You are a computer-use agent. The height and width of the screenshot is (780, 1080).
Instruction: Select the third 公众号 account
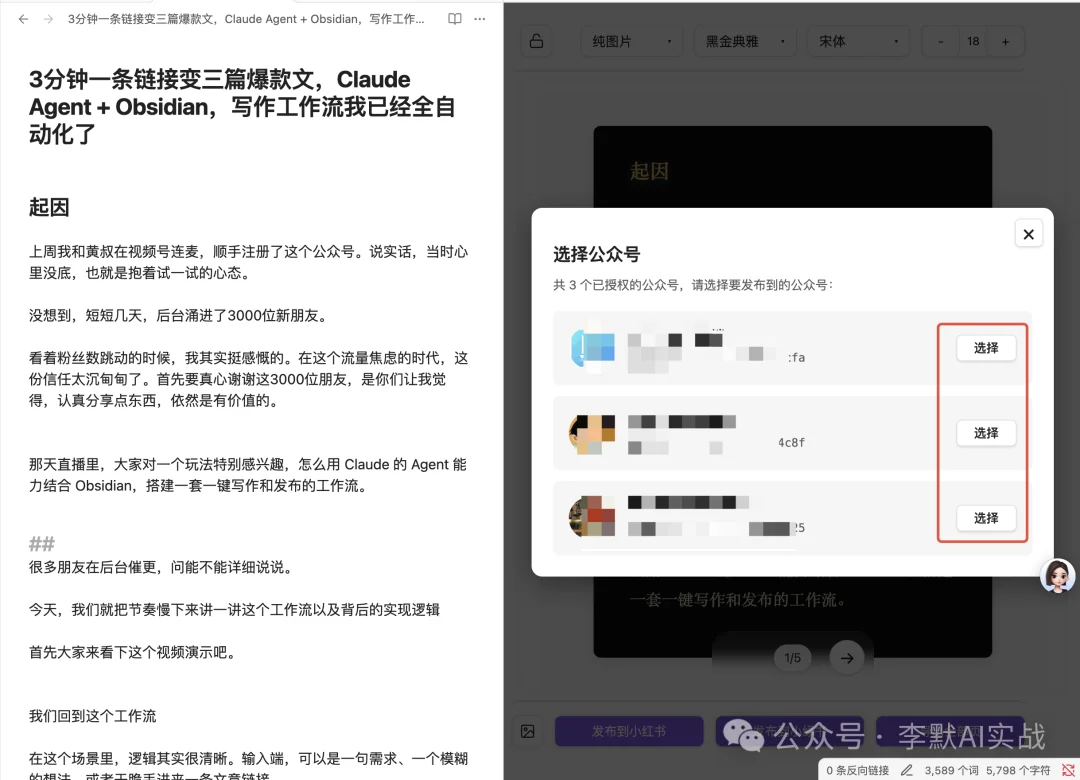pyautogui.click(x=985, y=518)
